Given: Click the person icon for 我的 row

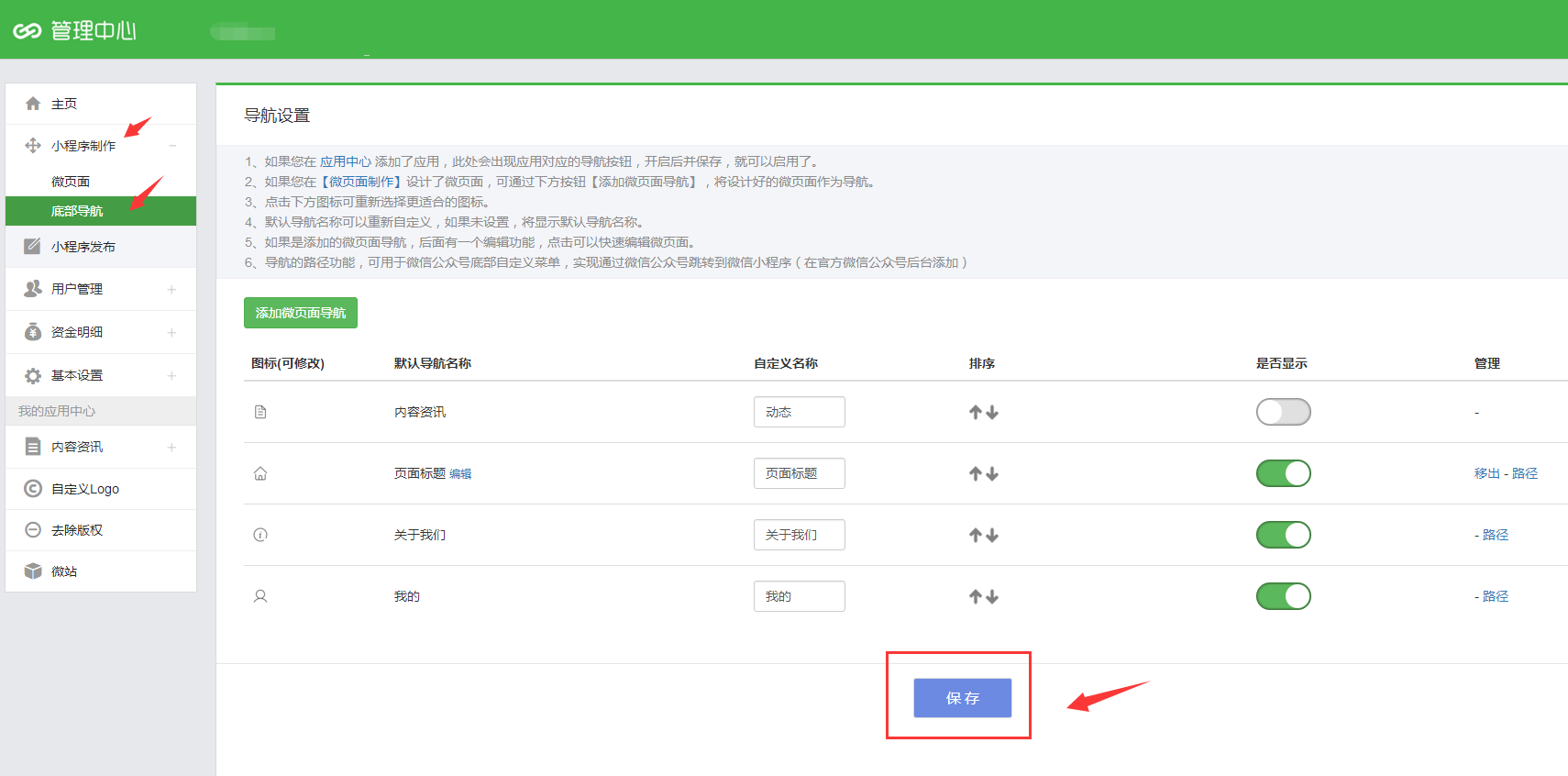Looking at the screenshot, I should (x=260, y=596).
